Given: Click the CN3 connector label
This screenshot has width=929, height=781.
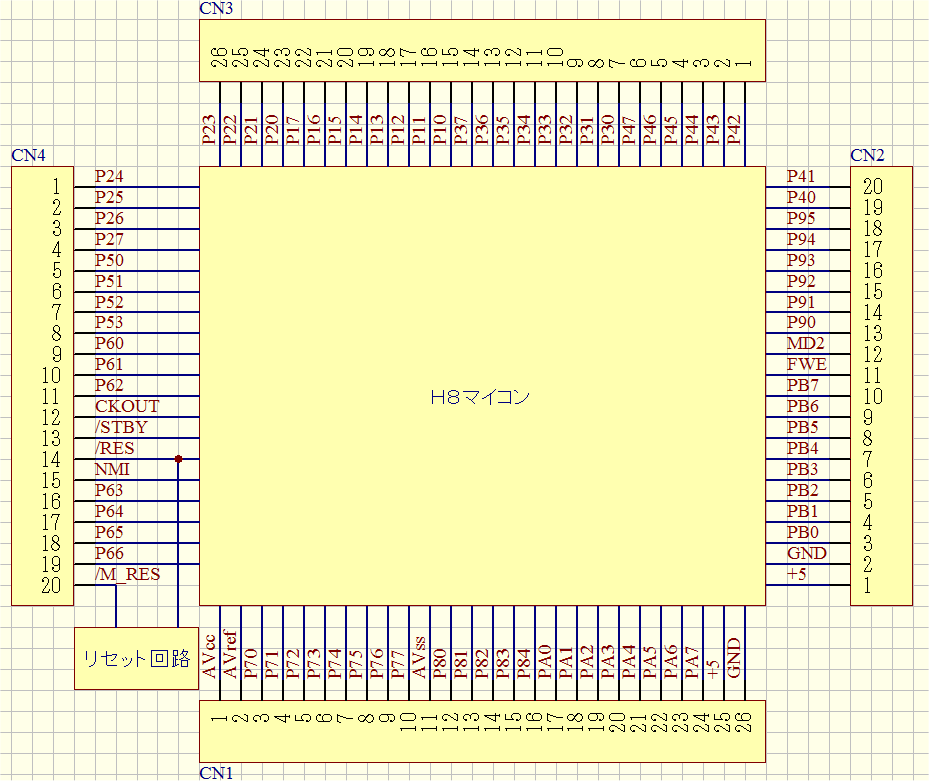Looking at the screenshot, I should click(216, 8).
